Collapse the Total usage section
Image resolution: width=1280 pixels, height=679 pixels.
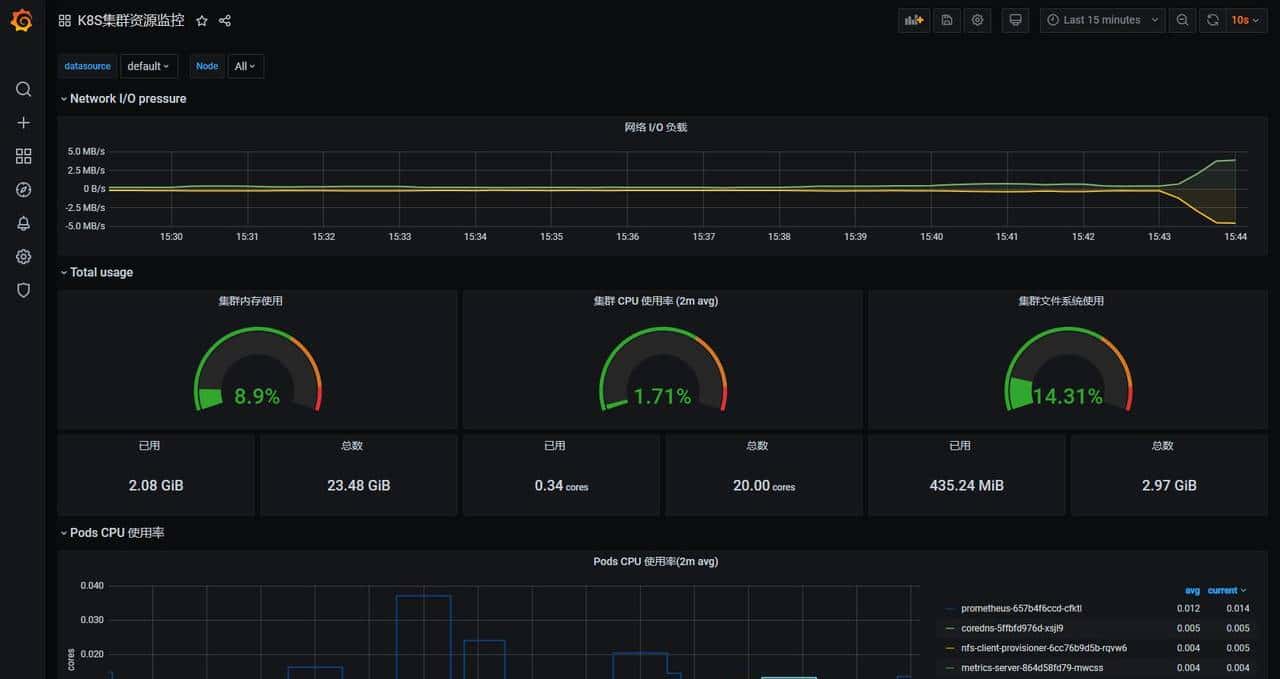(x=96, y=272)
